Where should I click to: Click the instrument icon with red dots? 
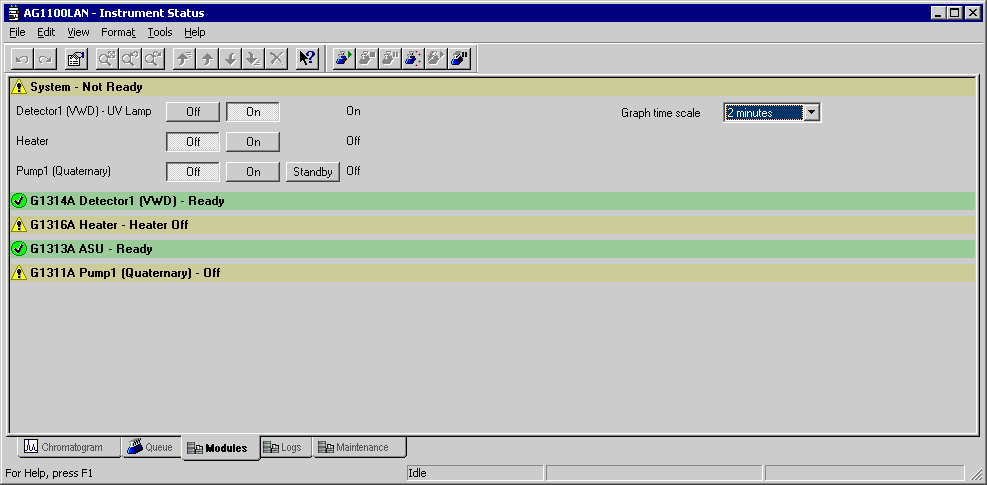[414, 59]
